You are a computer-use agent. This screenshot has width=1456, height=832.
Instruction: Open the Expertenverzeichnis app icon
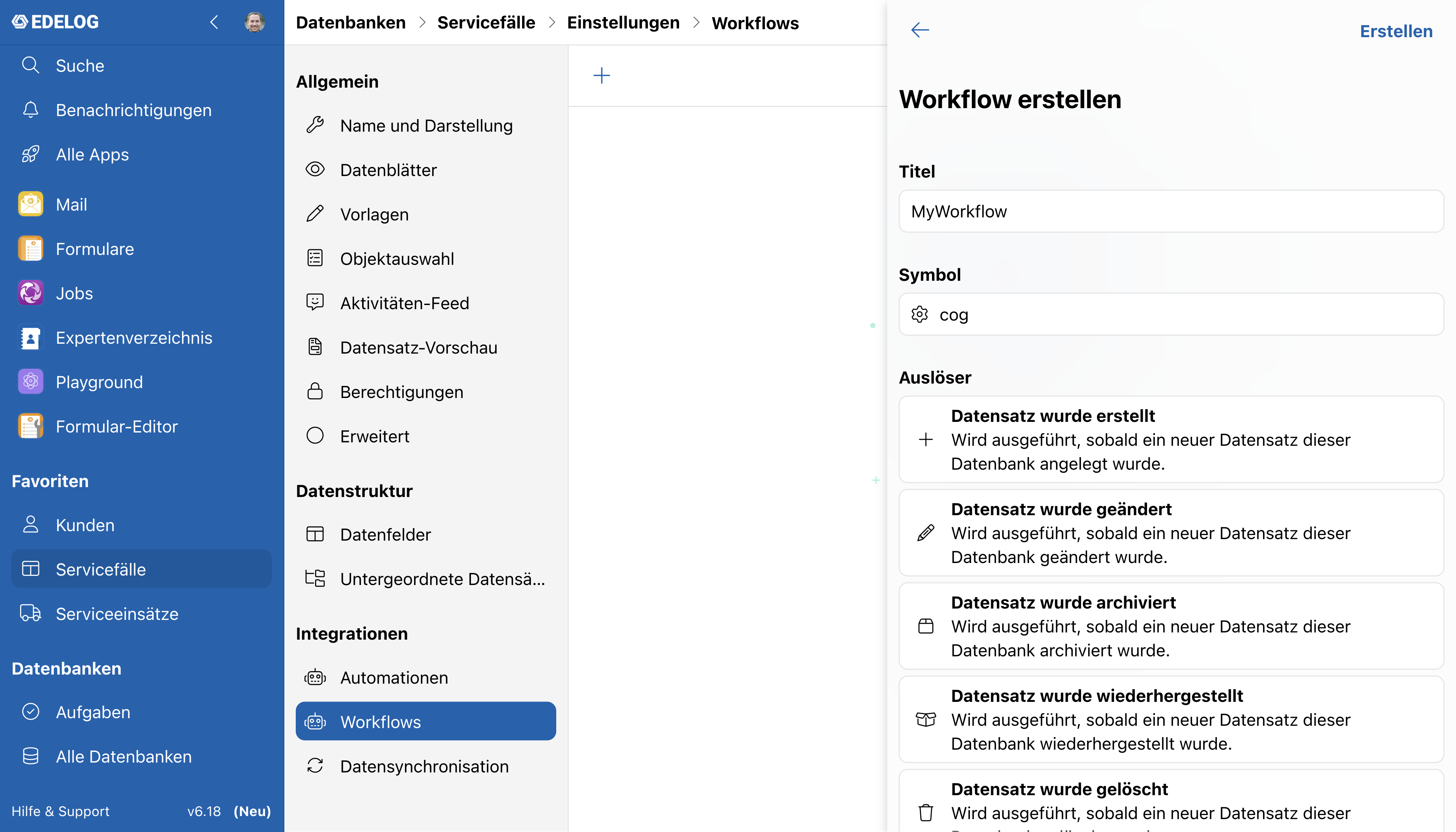(x=30, y=338)
